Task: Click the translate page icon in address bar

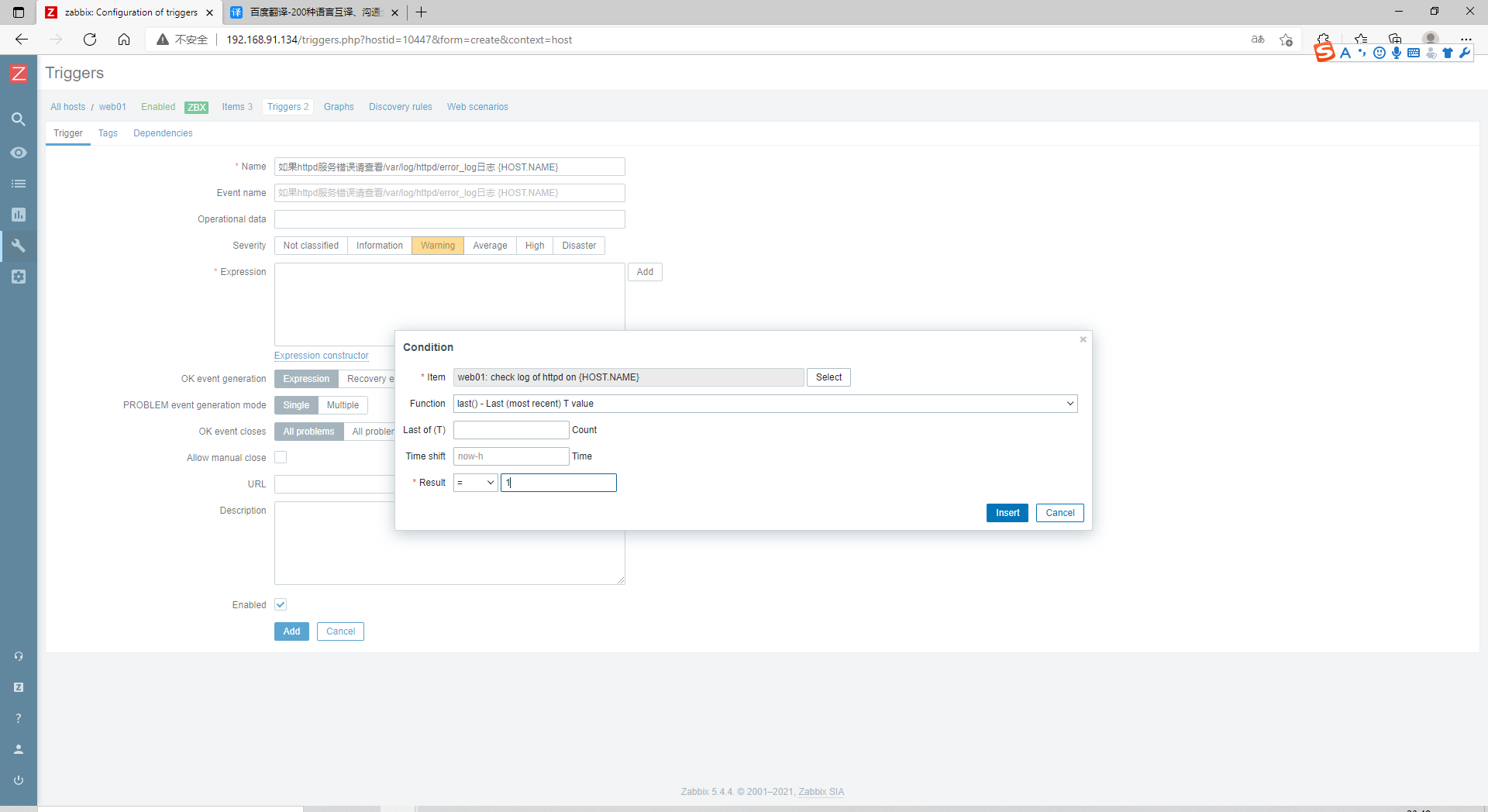Action: point(1258,40)
